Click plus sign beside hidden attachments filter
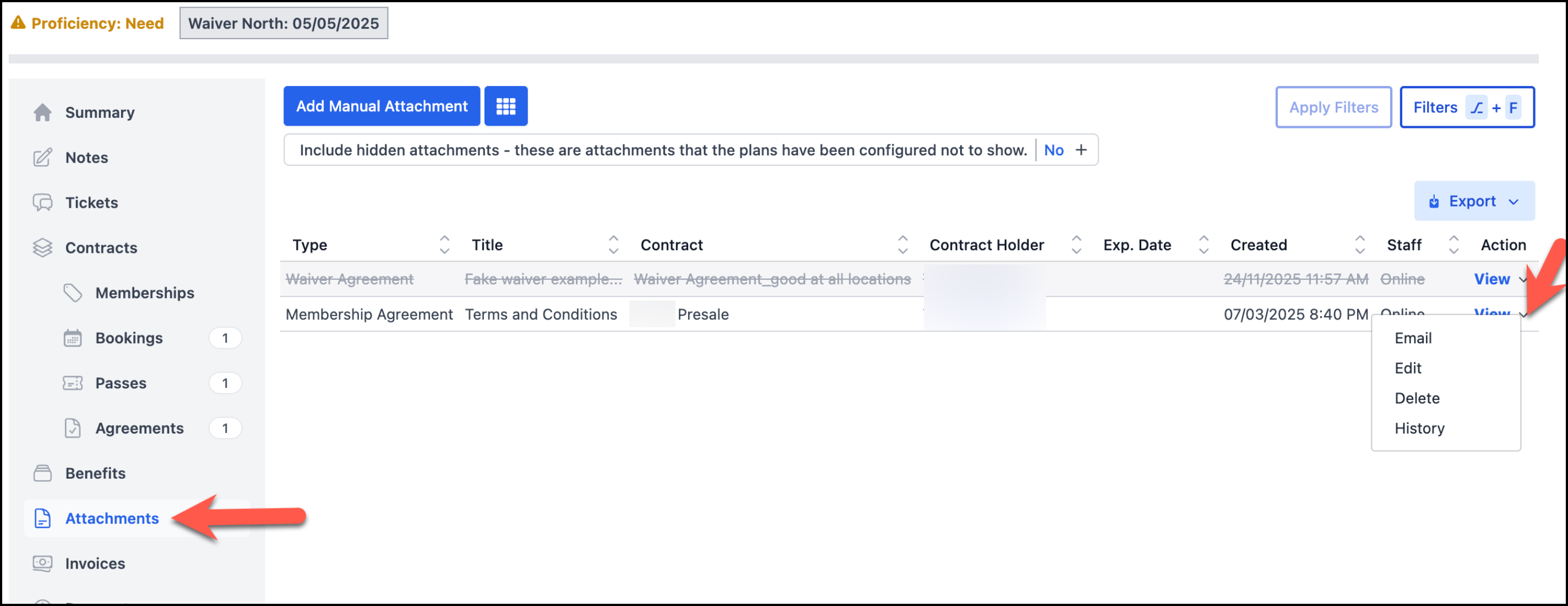 (x=1080, y=150)
